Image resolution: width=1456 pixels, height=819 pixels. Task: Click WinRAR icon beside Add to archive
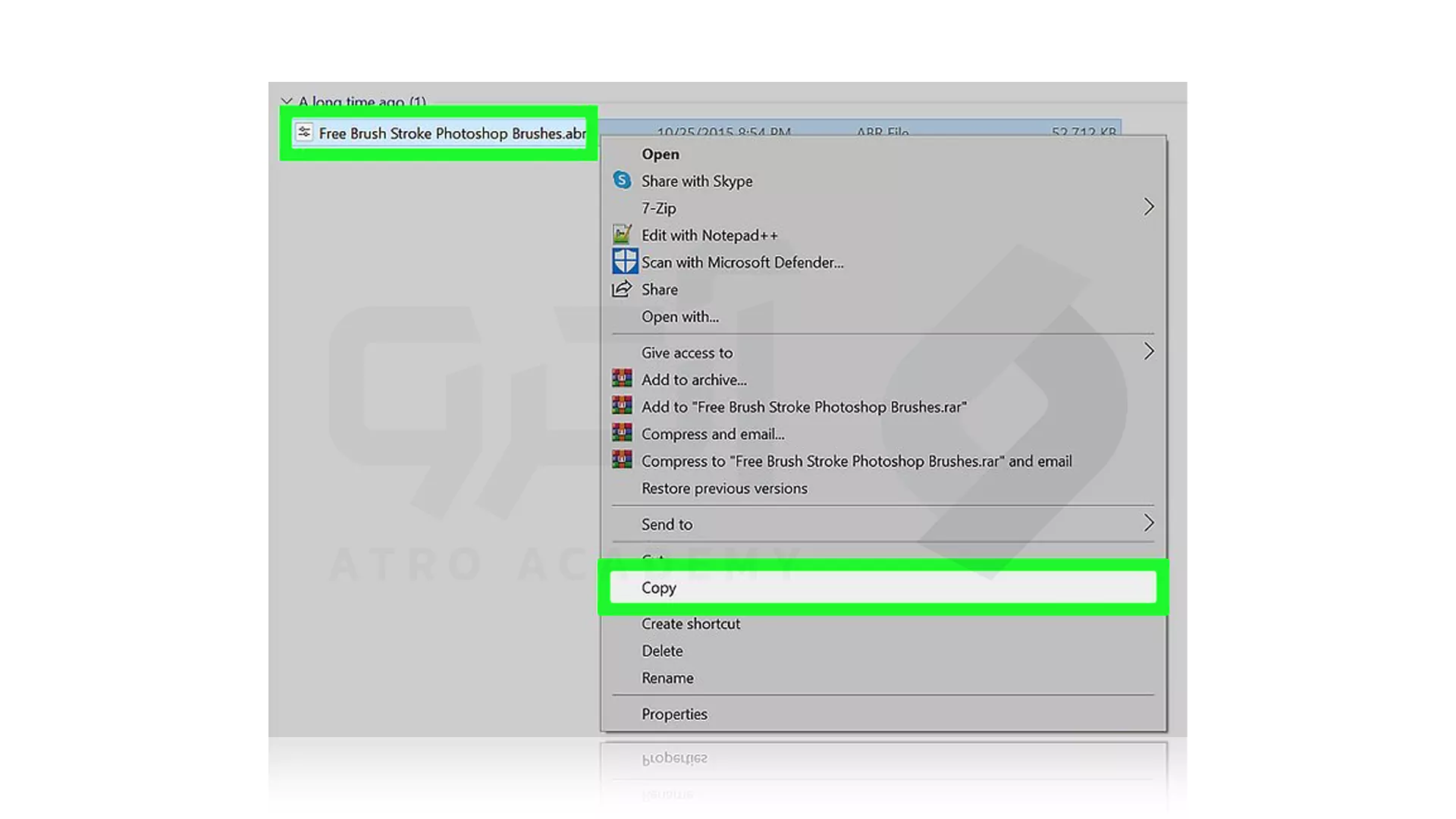pos(622,378)
